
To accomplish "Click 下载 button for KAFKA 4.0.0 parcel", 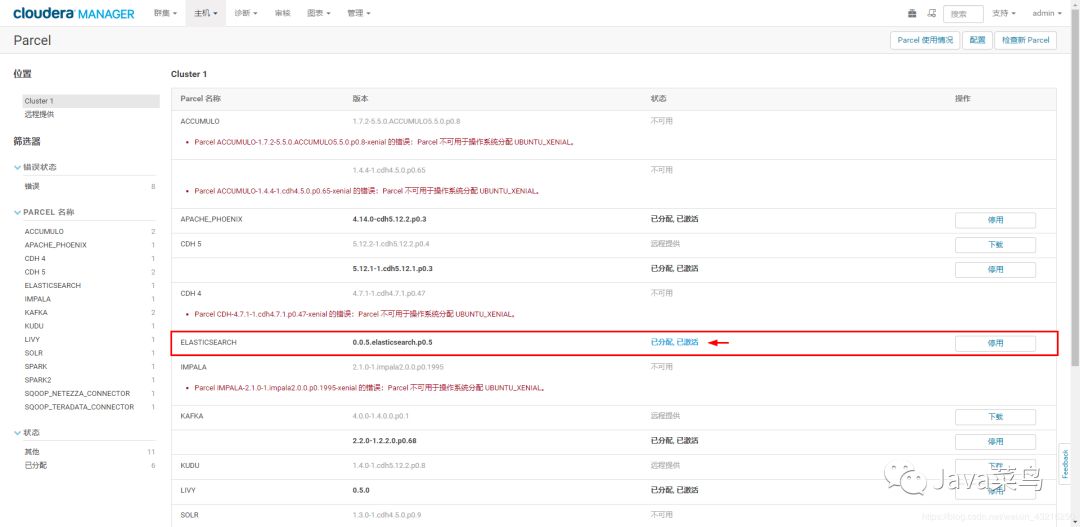I will pyautogui.click(x=995, y=417).
